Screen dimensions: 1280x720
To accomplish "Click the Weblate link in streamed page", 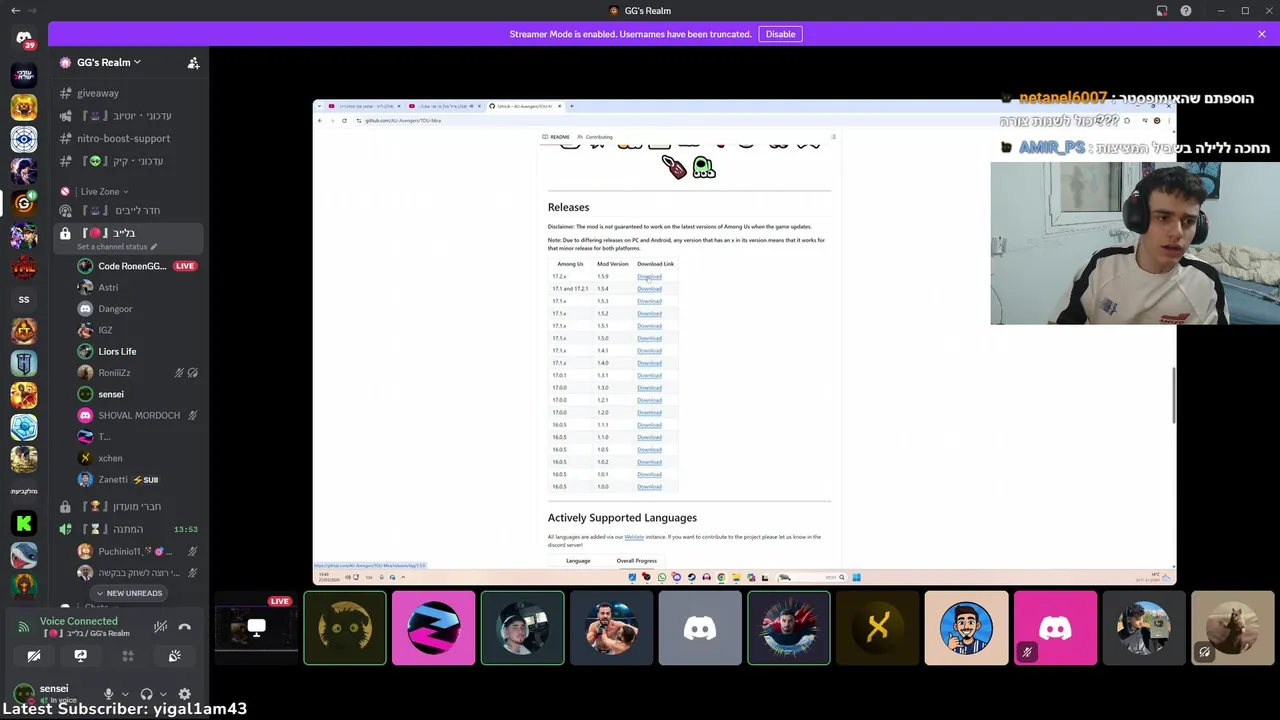I will pyautogui.click(x=634, y=537).
